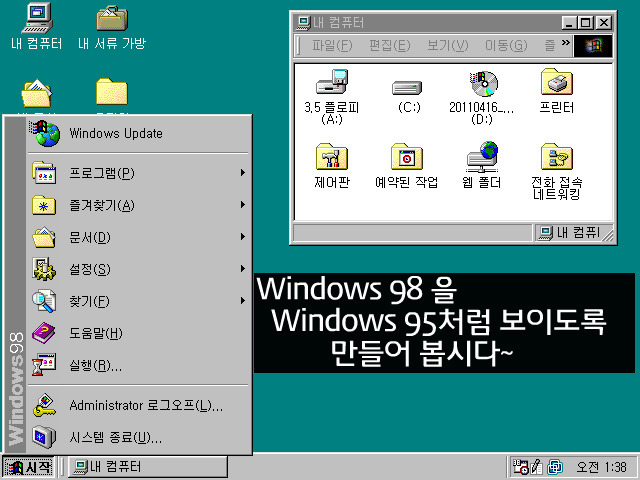The height and width of the screenshot is (480, 640).
Task: Open 도움말(H) help entry
Action: point(138,333)
